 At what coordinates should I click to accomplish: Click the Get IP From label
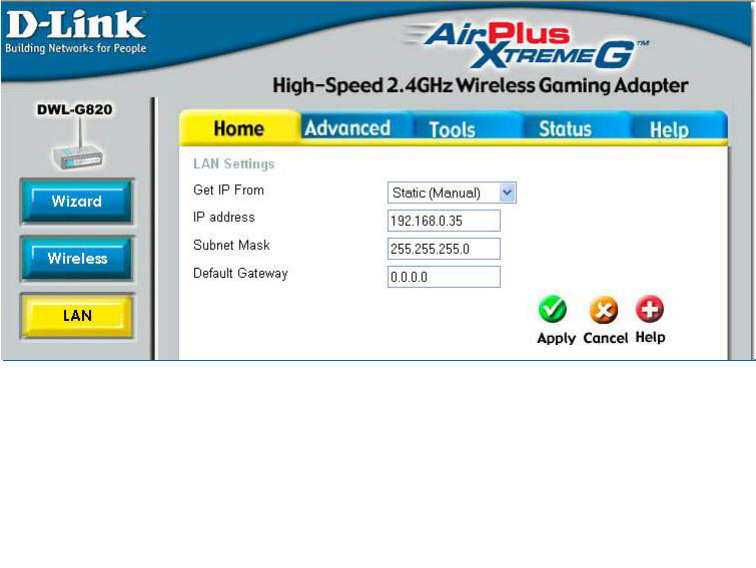coord(229,190)
